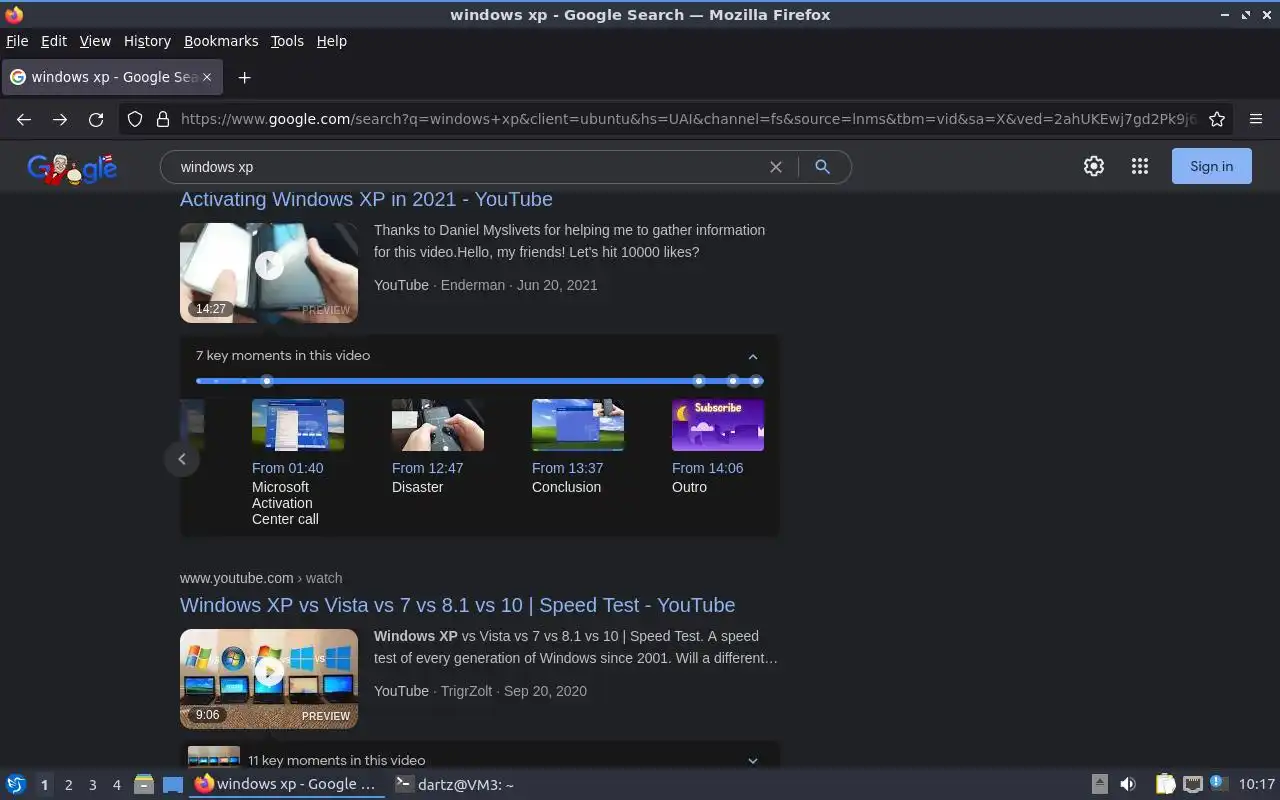Open a new tab with the plus button

point(244,77)
